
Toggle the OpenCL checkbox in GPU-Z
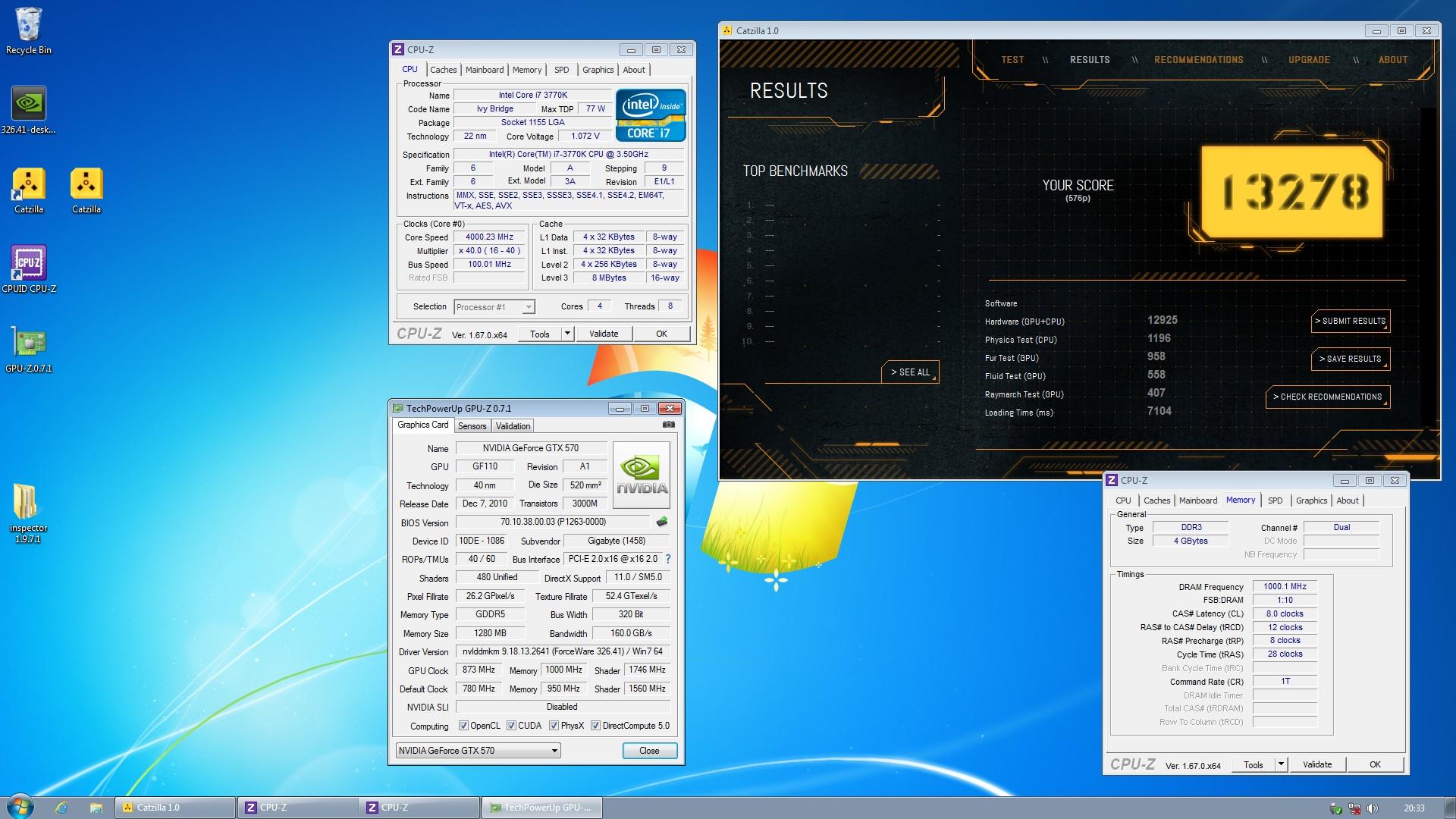point(463,726)
